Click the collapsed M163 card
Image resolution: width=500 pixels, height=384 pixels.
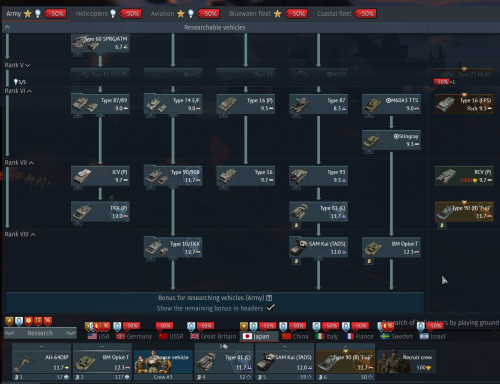click(x=318, y=74)
